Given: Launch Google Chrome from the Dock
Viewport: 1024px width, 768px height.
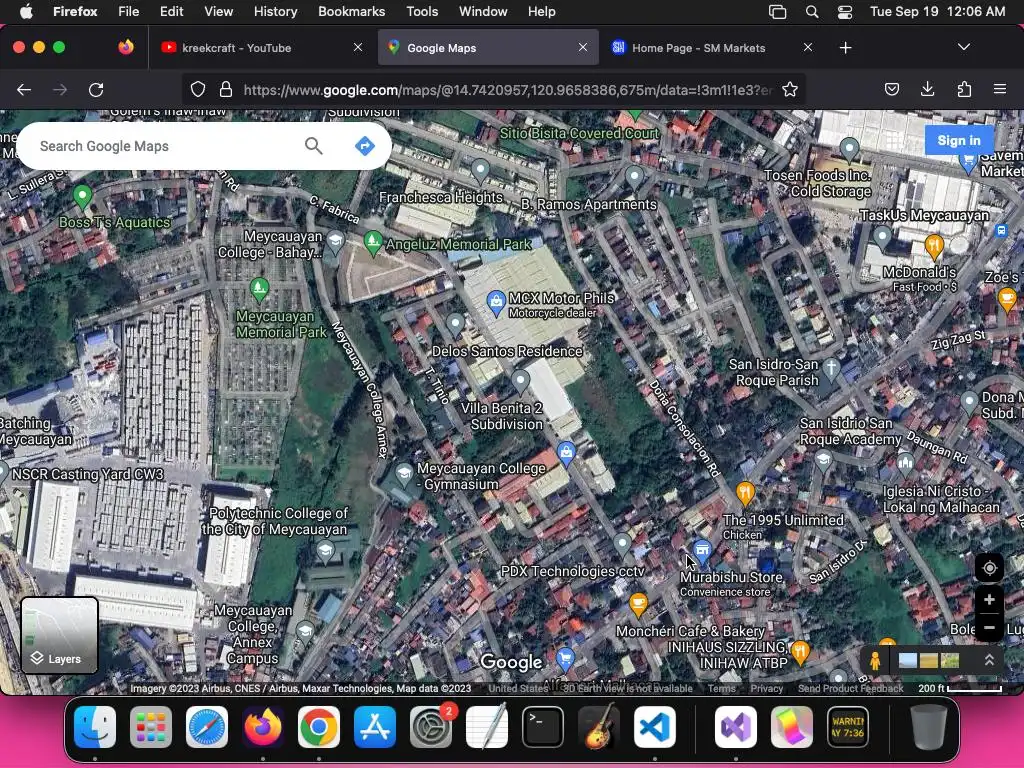Looking at the screenshot, I should (319, 727).
